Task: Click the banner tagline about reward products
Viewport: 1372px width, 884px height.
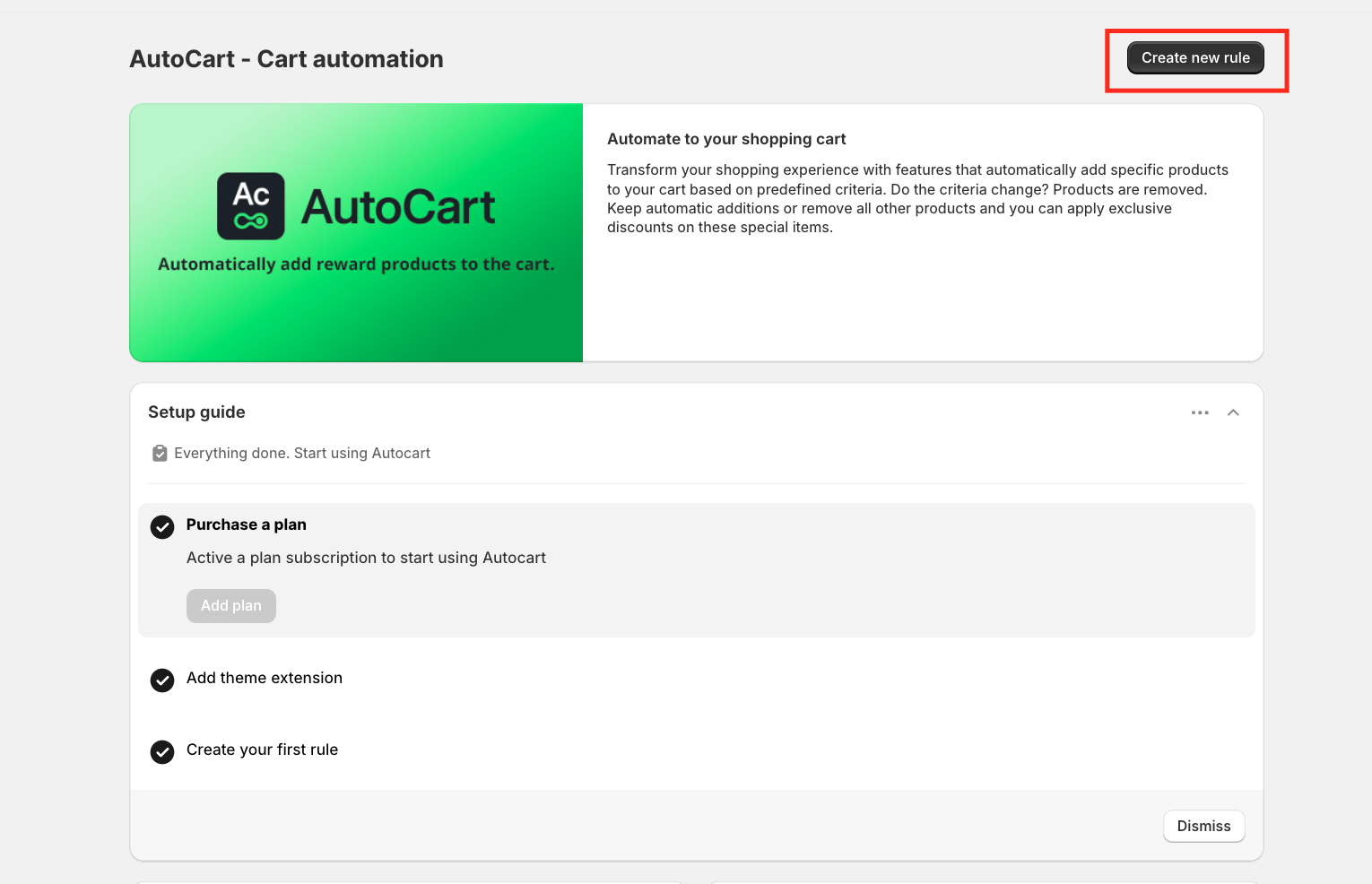Action: coord(356,264)
